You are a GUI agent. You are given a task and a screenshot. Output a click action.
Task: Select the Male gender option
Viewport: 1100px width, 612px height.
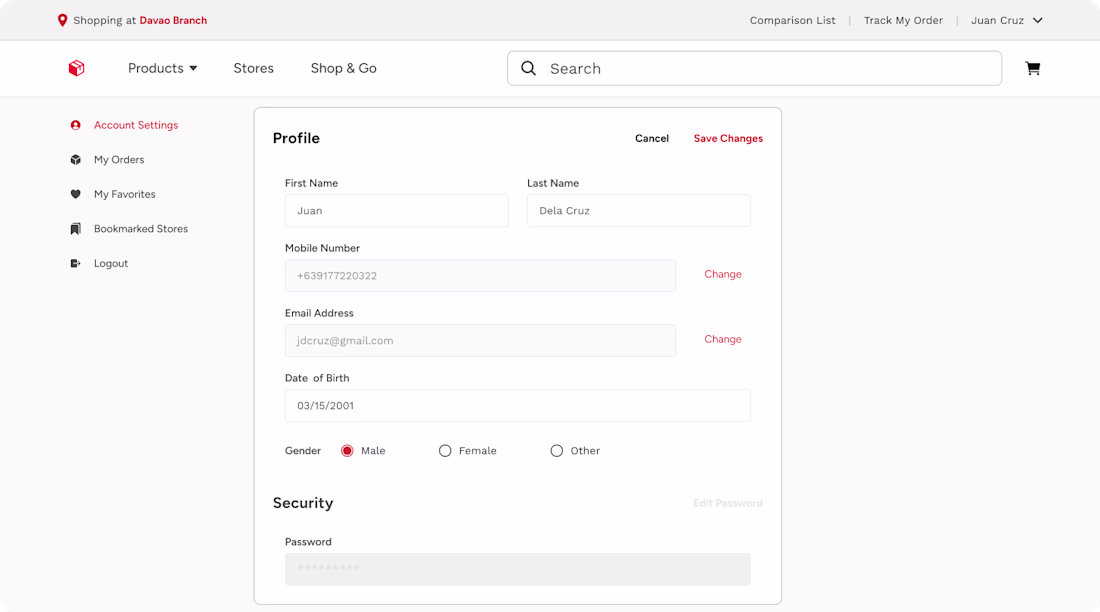[x=347, y=451]
